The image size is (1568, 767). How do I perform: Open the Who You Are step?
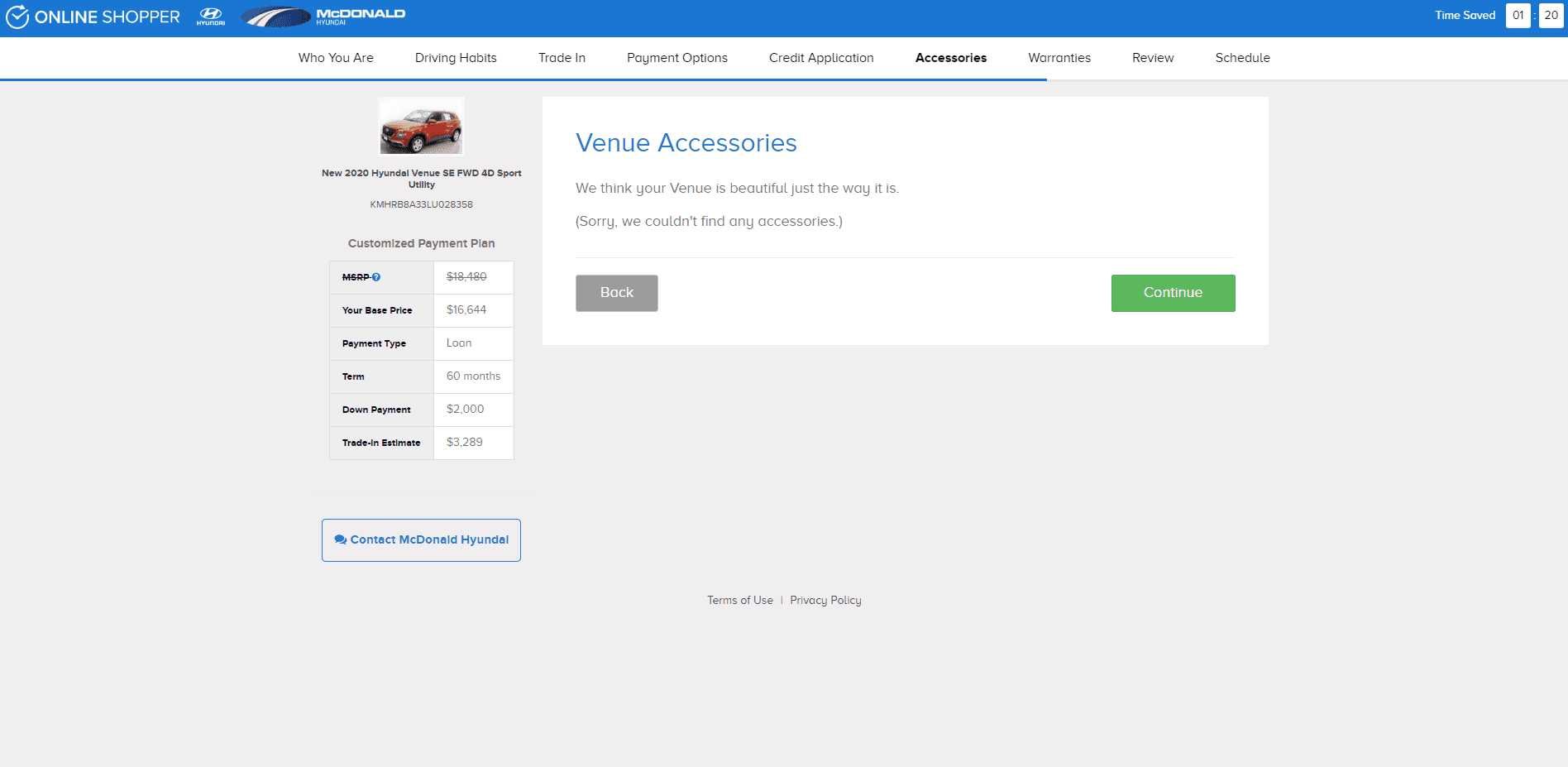[x=336, y=58]
